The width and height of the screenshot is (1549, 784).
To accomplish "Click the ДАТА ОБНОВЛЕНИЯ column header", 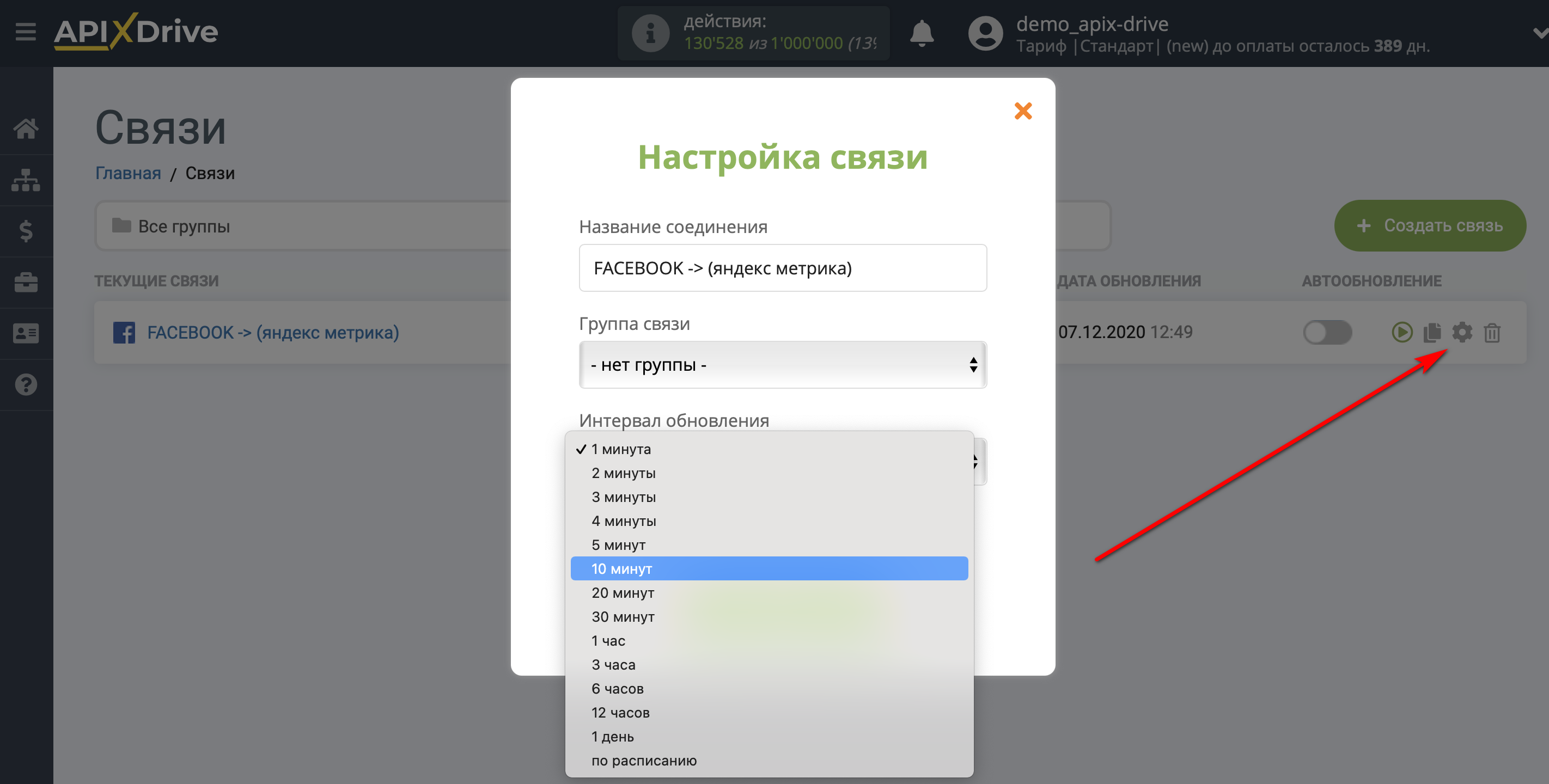I will (x=1129, y=281).
